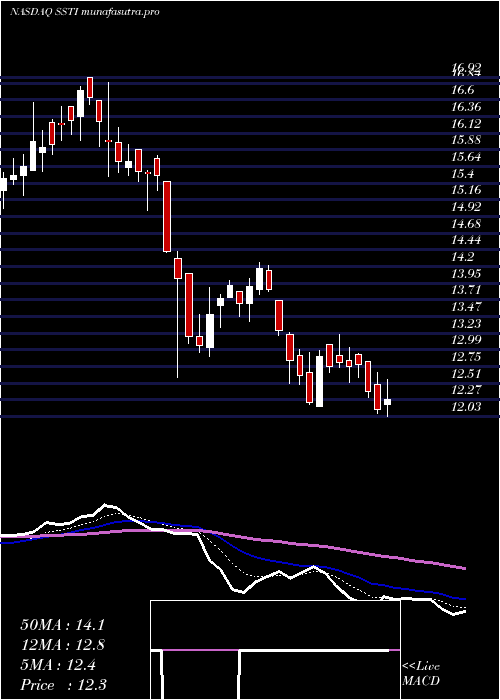The width and height of the screenshot is (500, 700).
Task: Click the <<Live MACD label
Action: click(421, 673)
